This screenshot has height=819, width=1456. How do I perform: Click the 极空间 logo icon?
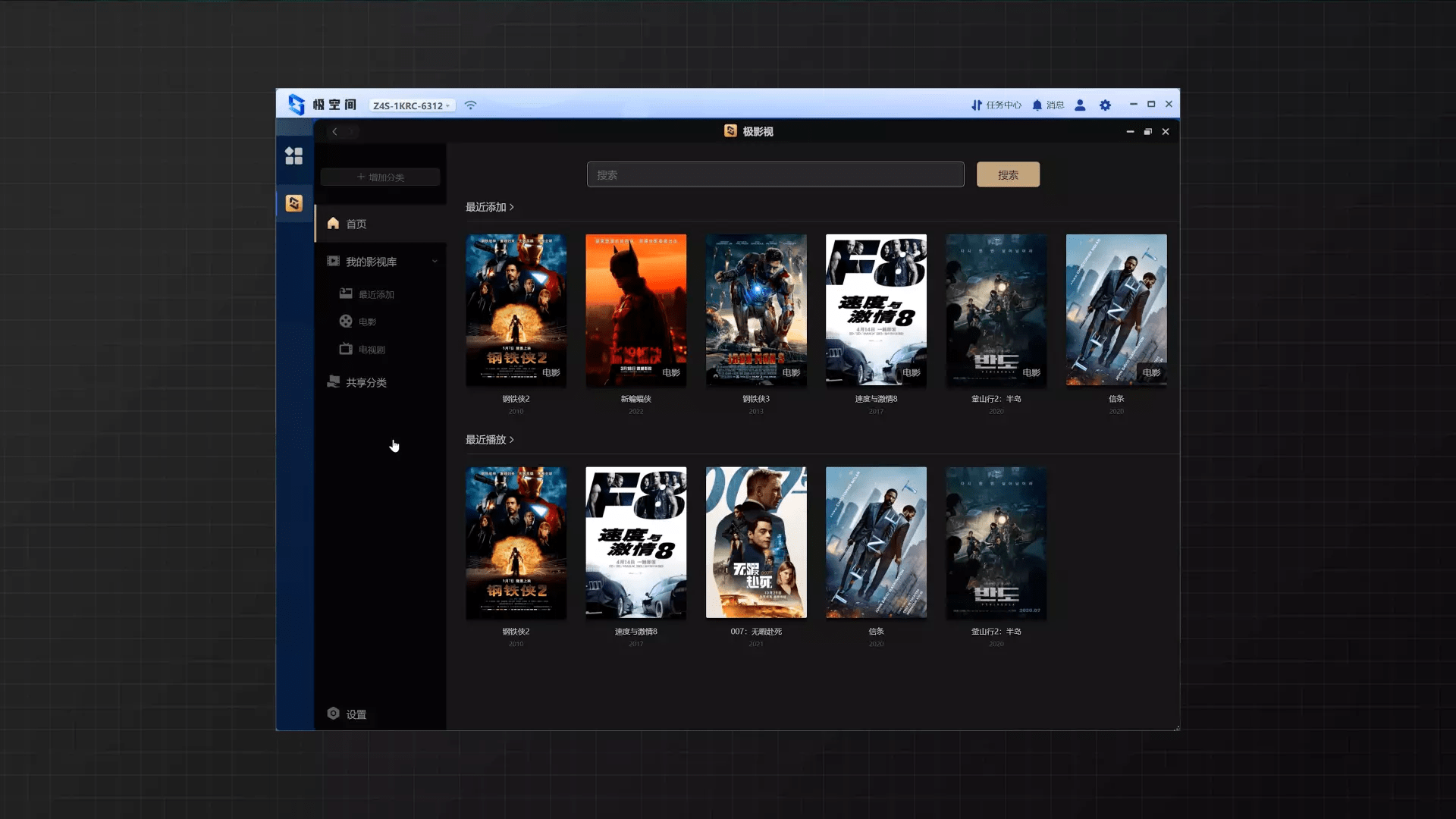pyautogui.click(x=297, y=105)
